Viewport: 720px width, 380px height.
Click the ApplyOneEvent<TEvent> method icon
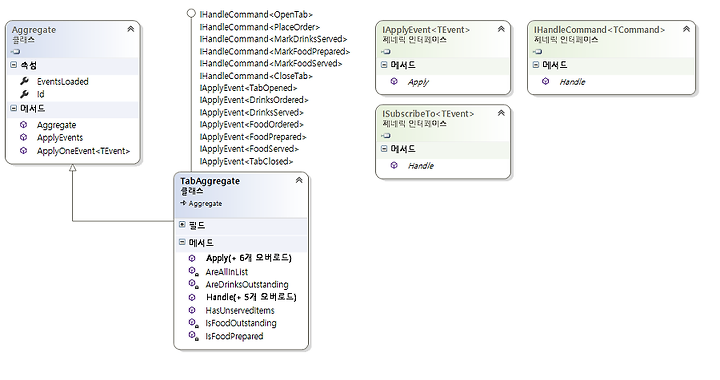point(23,151)
